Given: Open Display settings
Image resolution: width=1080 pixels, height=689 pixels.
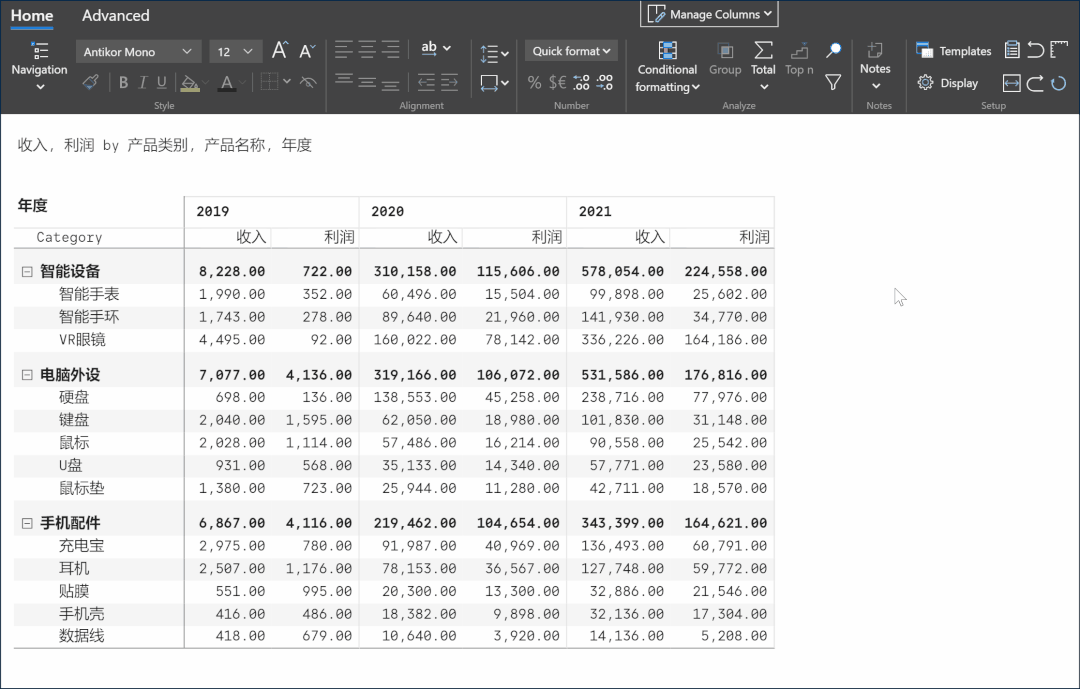Looking at the screenshot, I should [948, 83].
